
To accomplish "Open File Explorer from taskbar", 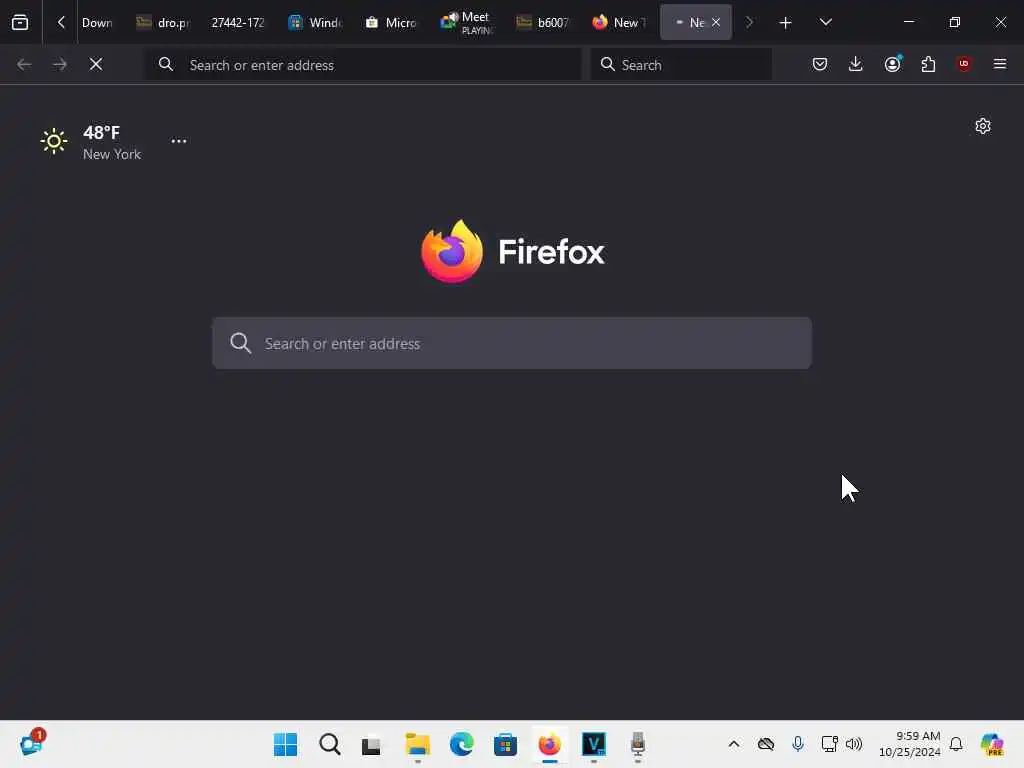I will click(x=417, y=744).
